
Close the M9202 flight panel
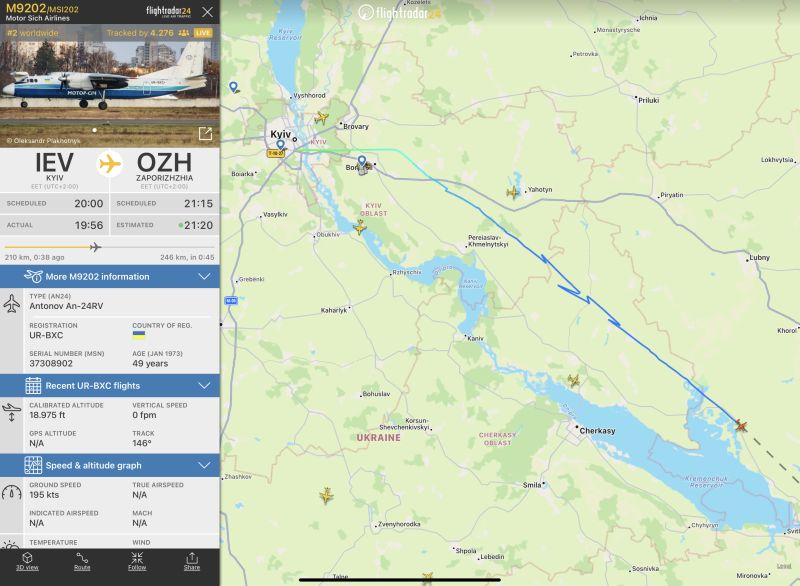[x=207, y=12]
